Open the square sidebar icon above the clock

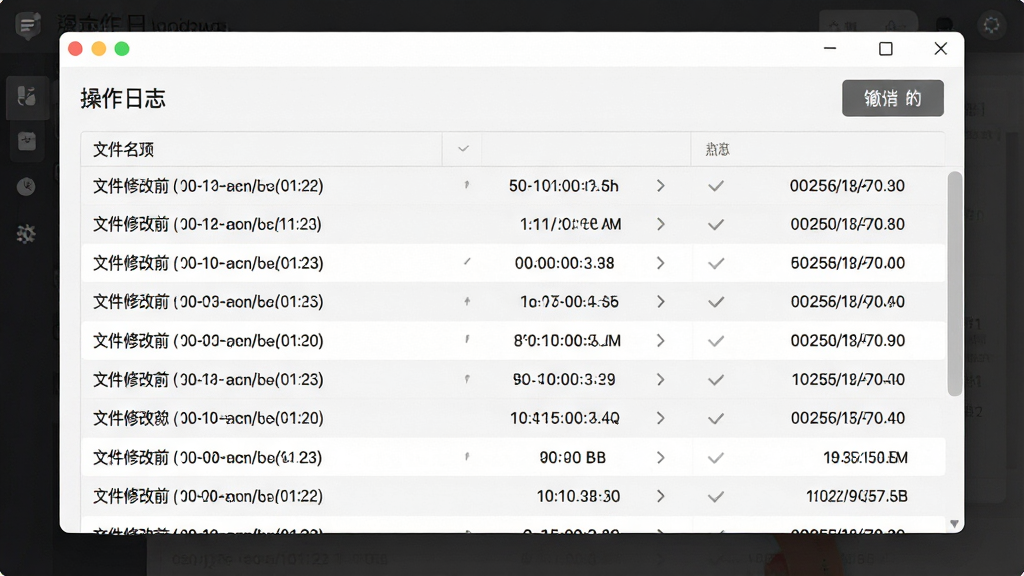(x=27, y=141)
